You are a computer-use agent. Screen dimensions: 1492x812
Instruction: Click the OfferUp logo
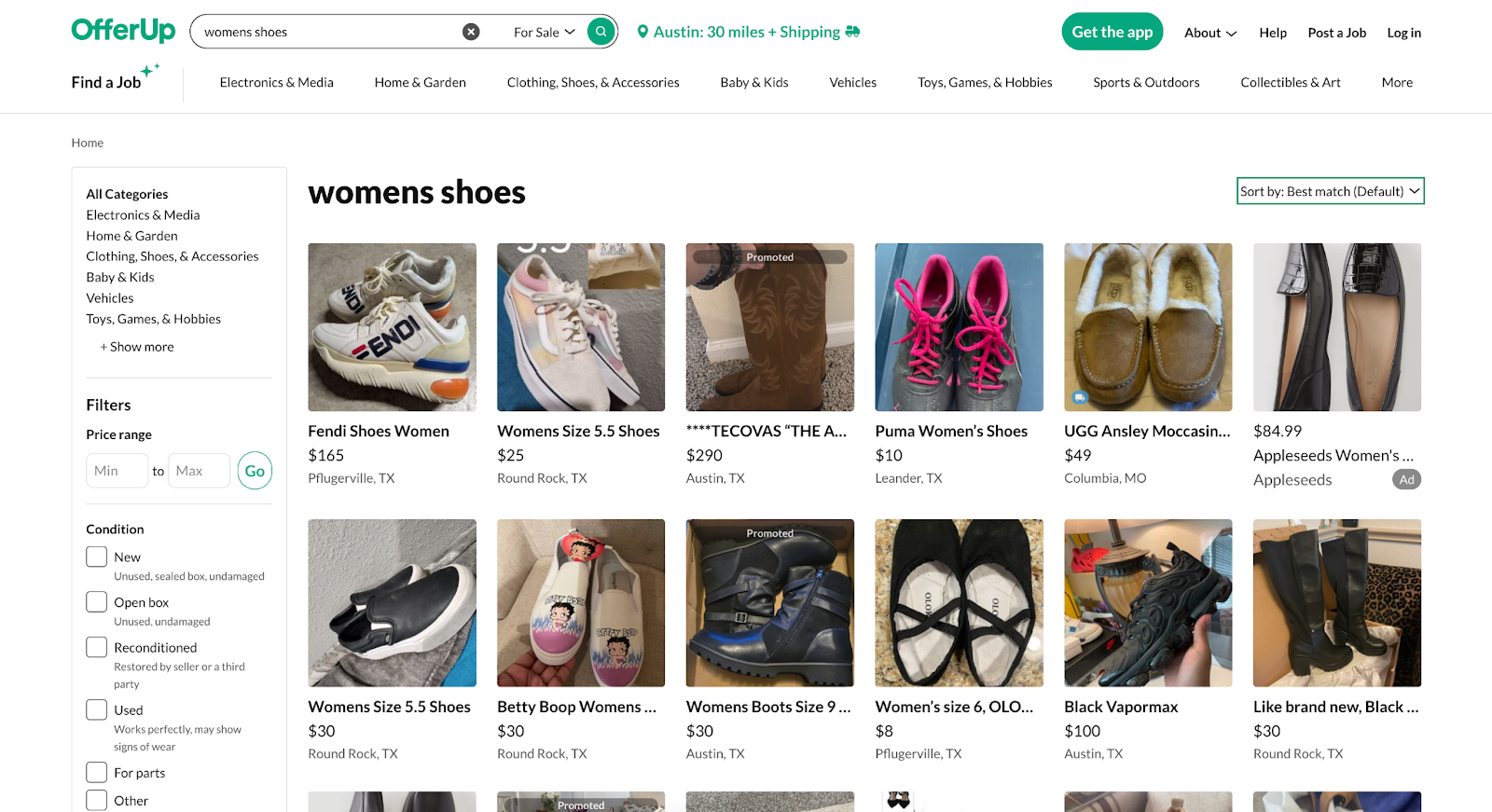pyautogui.click(x=123, y=31)
